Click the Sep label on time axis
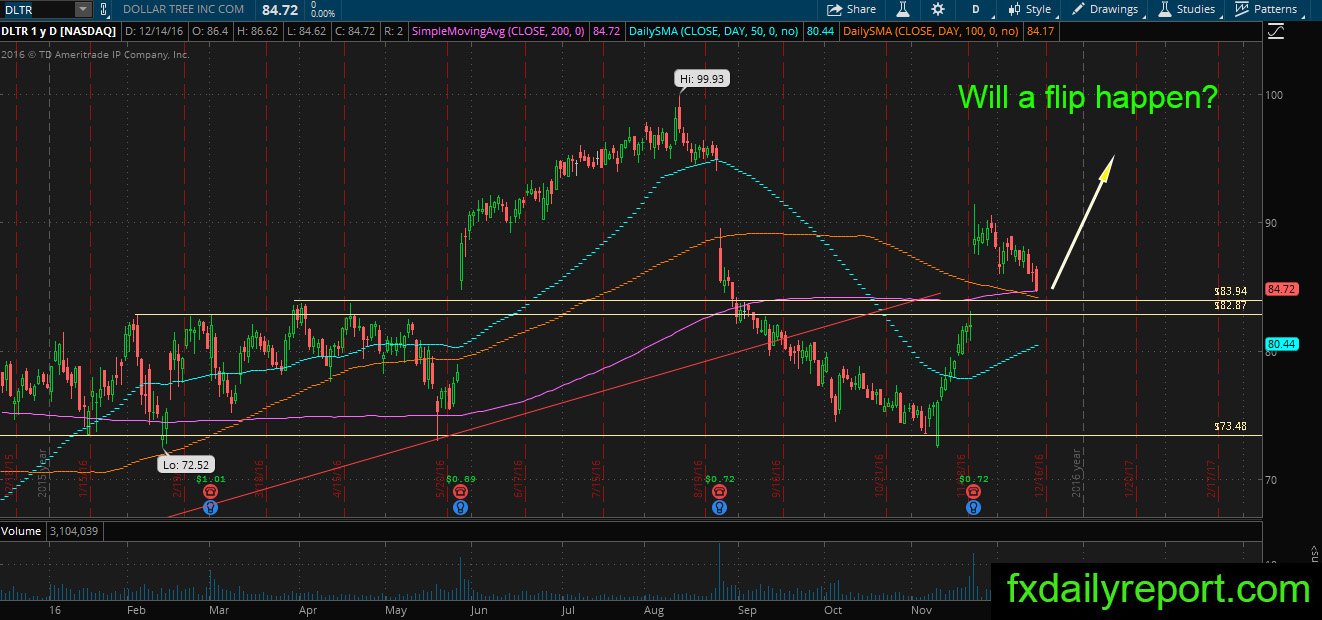 click(746, 610)
